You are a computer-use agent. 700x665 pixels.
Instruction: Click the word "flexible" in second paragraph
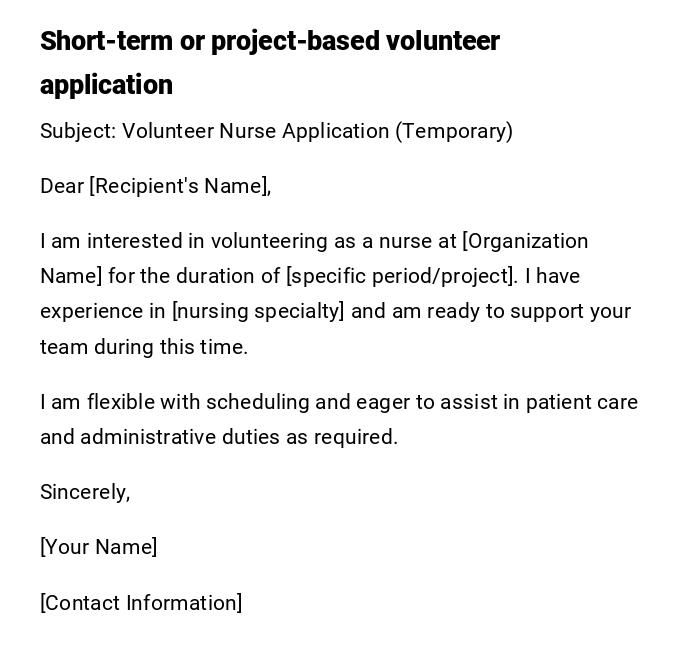click(x=119, y=402)
